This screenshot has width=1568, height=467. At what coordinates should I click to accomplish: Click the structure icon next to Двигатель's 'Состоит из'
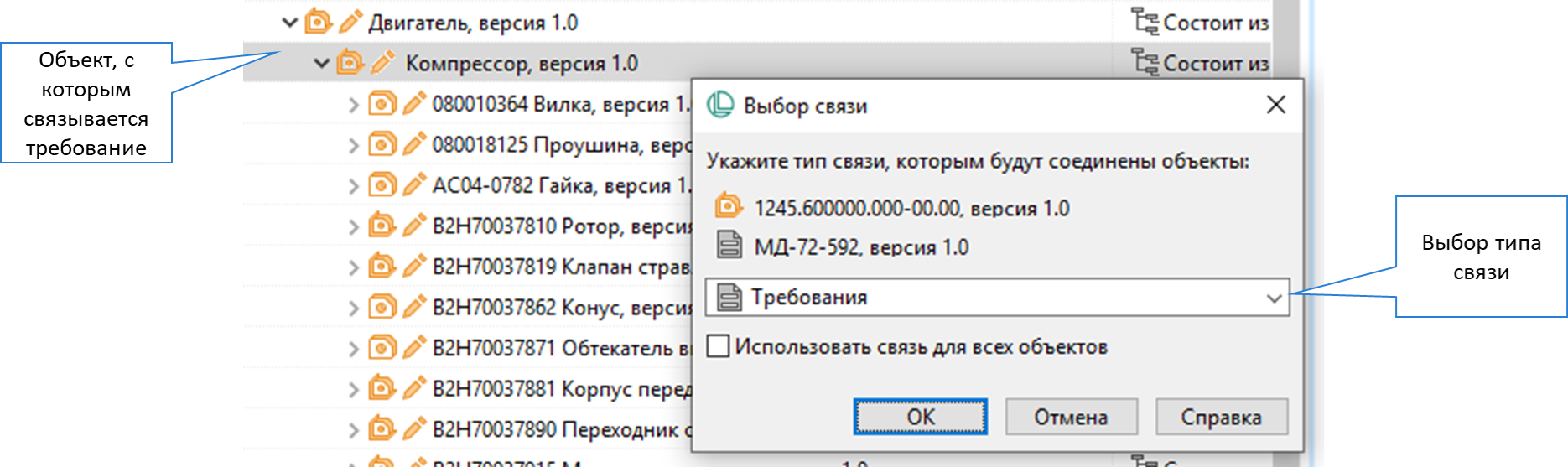1145,22
